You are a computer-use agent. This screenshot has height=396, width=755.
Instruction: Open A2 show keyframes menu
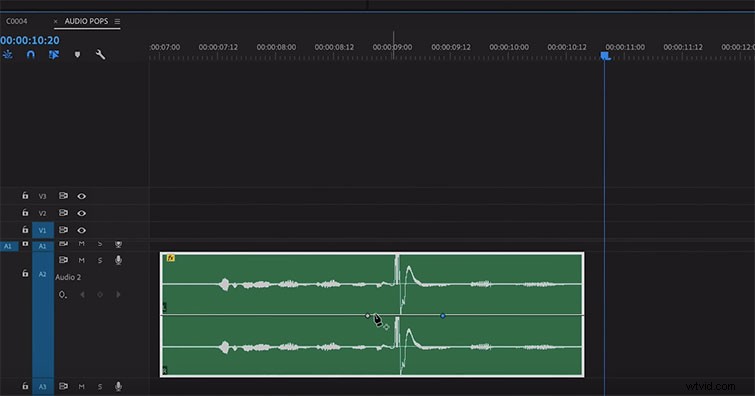coord(63,294)
